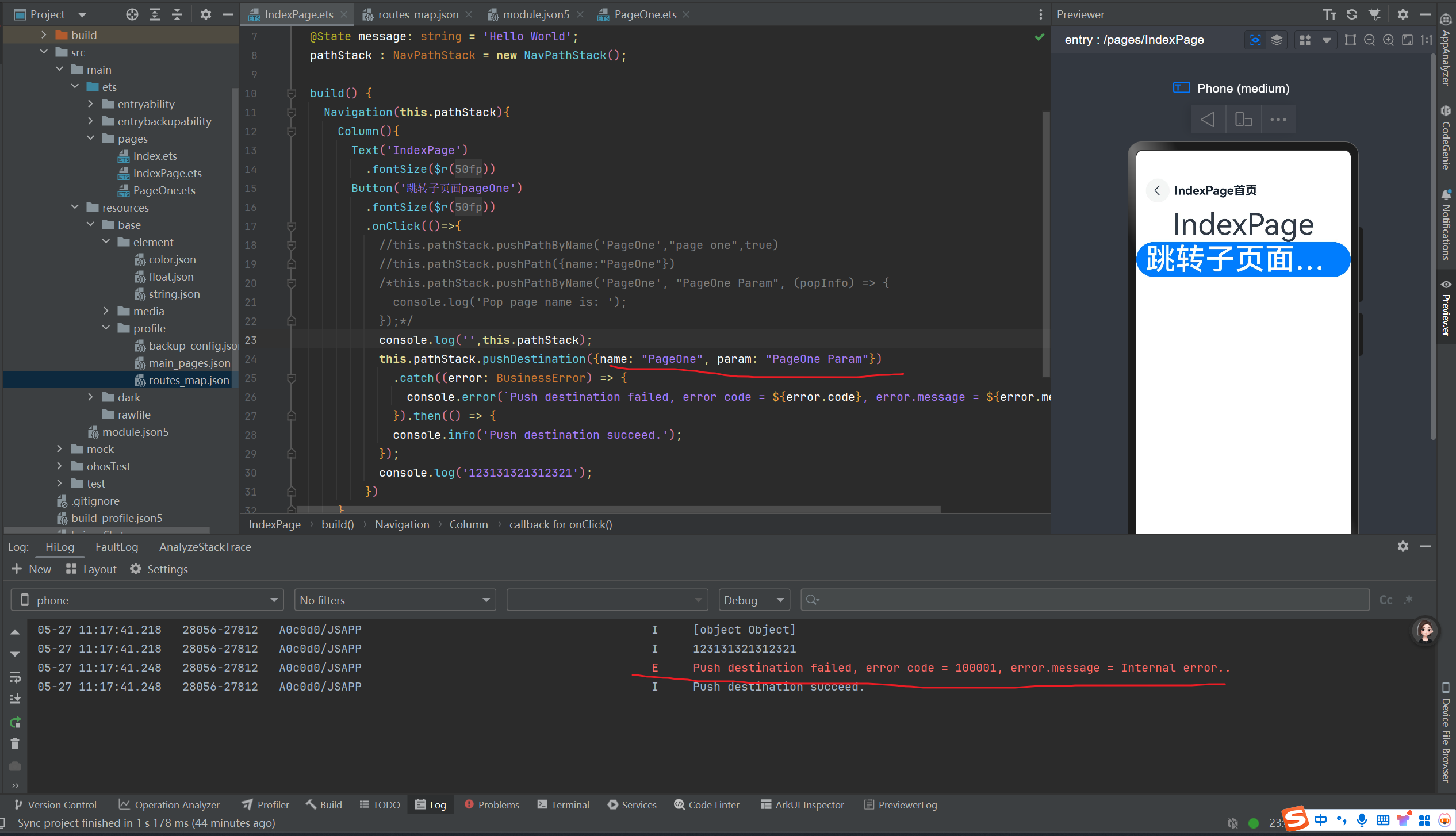Click the editor horizontal scrollbar

tap(618, 509)
